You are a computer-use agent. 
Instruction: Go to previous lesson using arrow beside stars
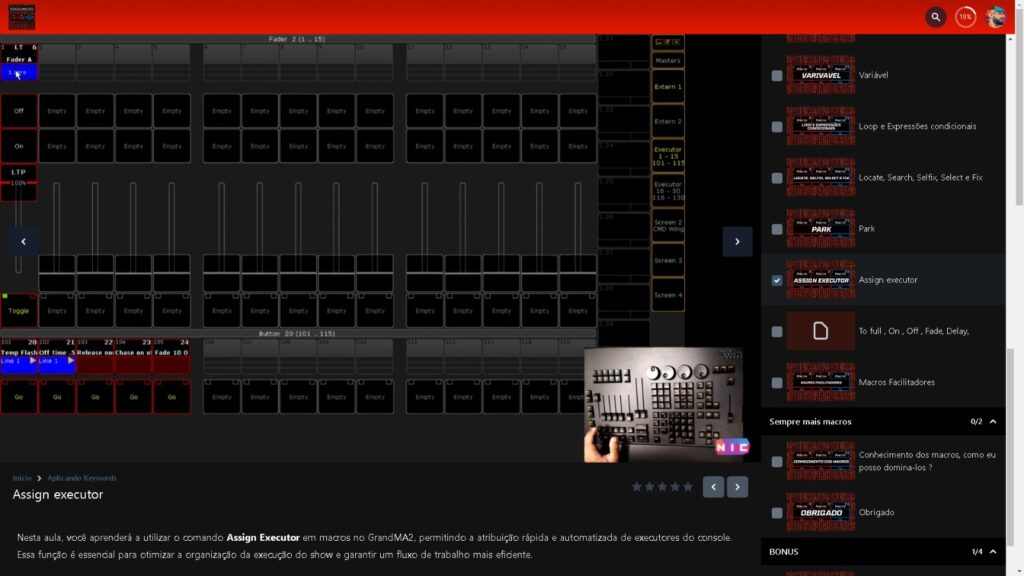713,487
